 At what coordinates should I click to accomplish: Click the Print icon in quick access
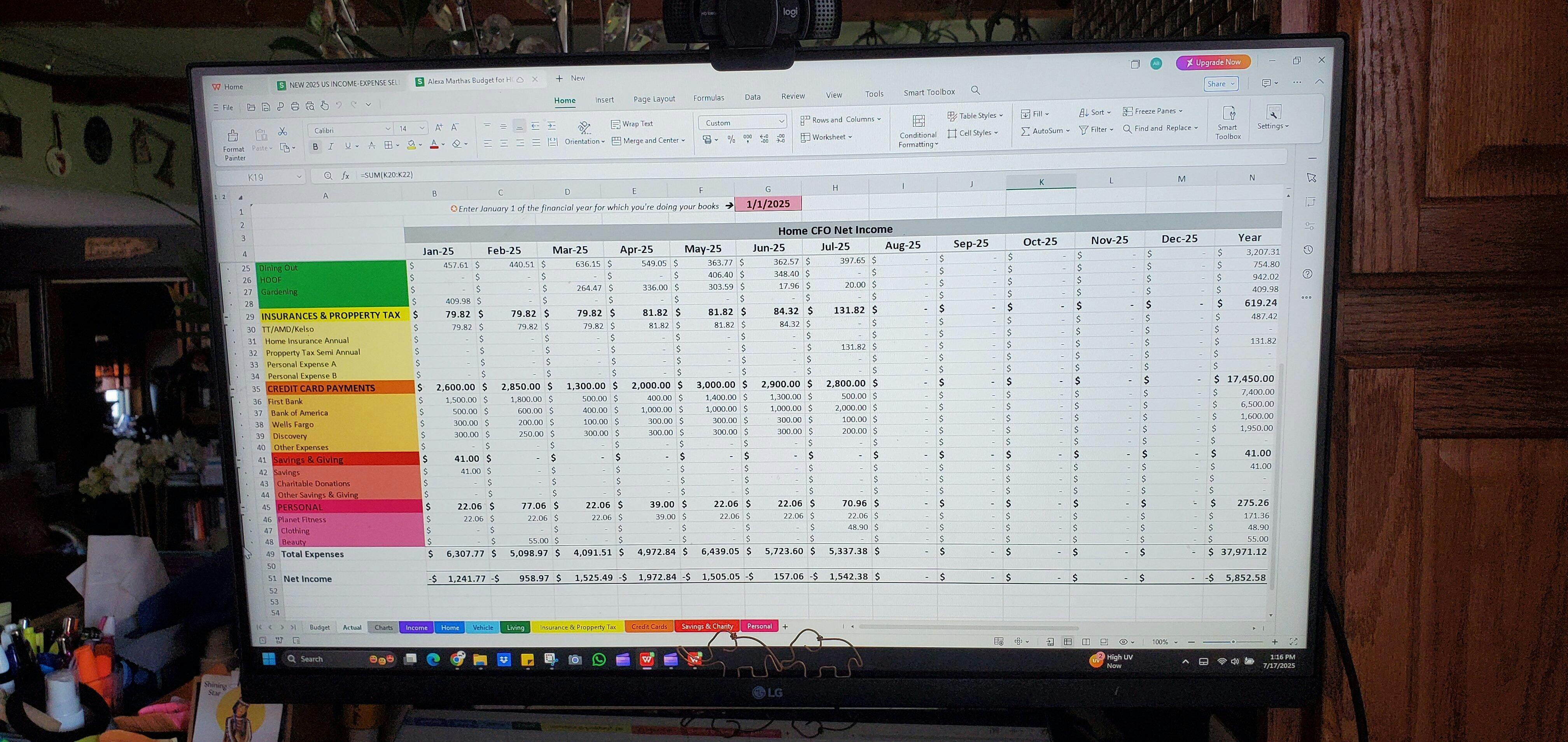295,107
